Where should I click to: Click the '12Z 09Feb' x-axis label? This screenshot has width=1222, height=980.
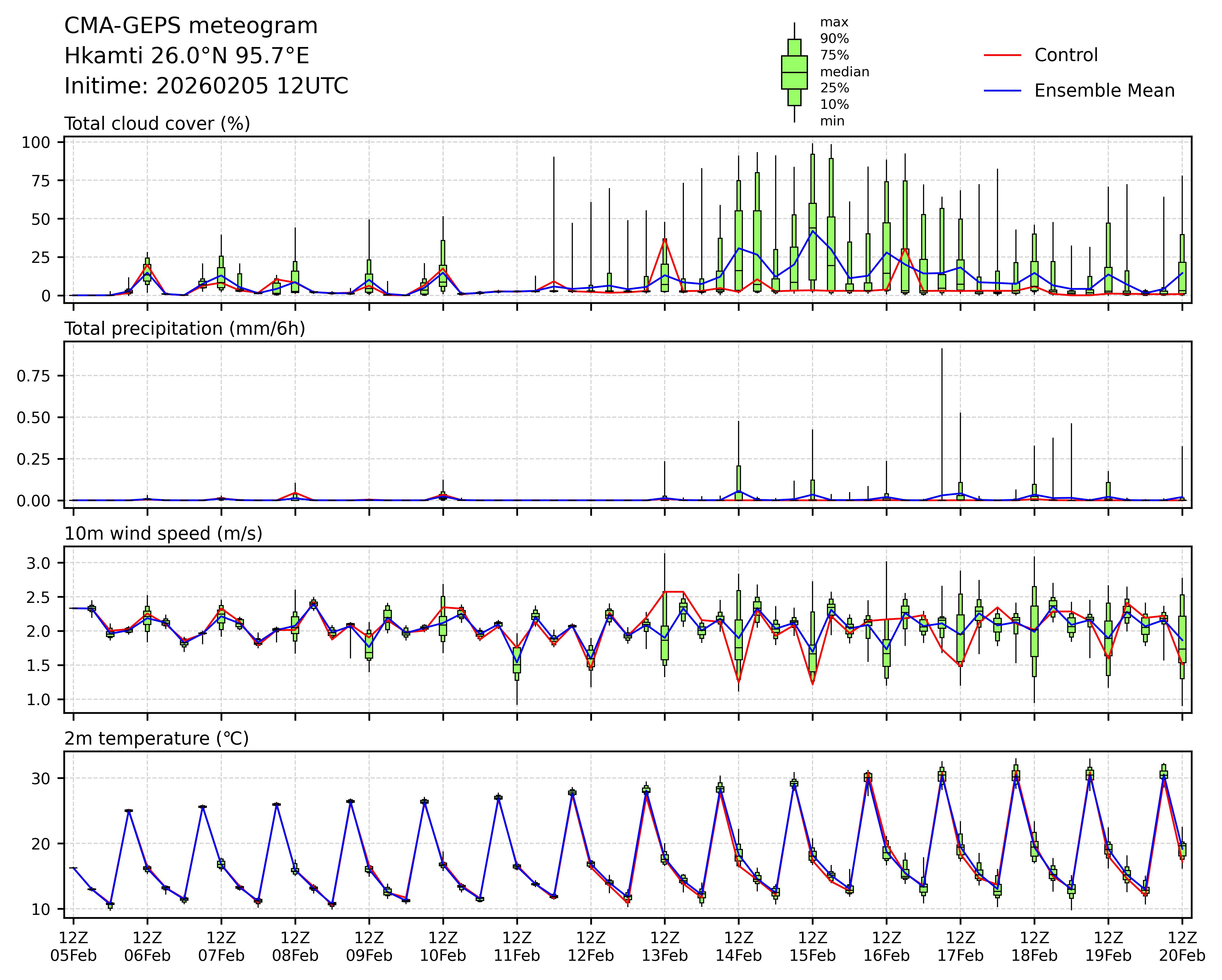click(x=369, y=946)
